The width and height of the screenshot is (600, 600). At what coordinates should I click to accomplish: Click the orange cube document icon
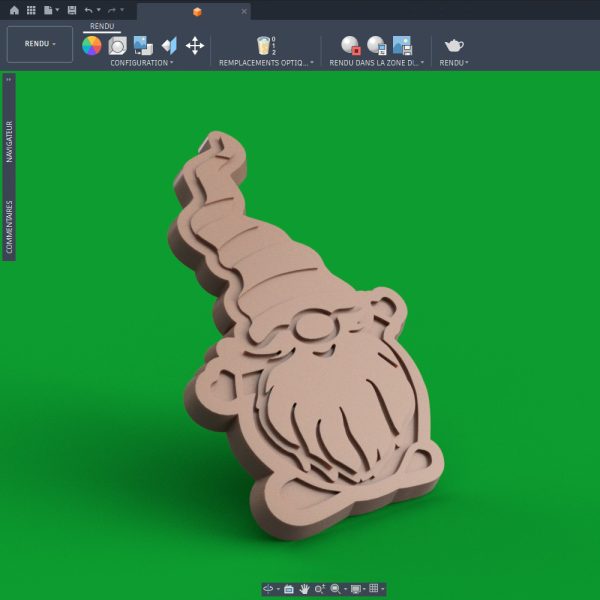click(197, 12)
